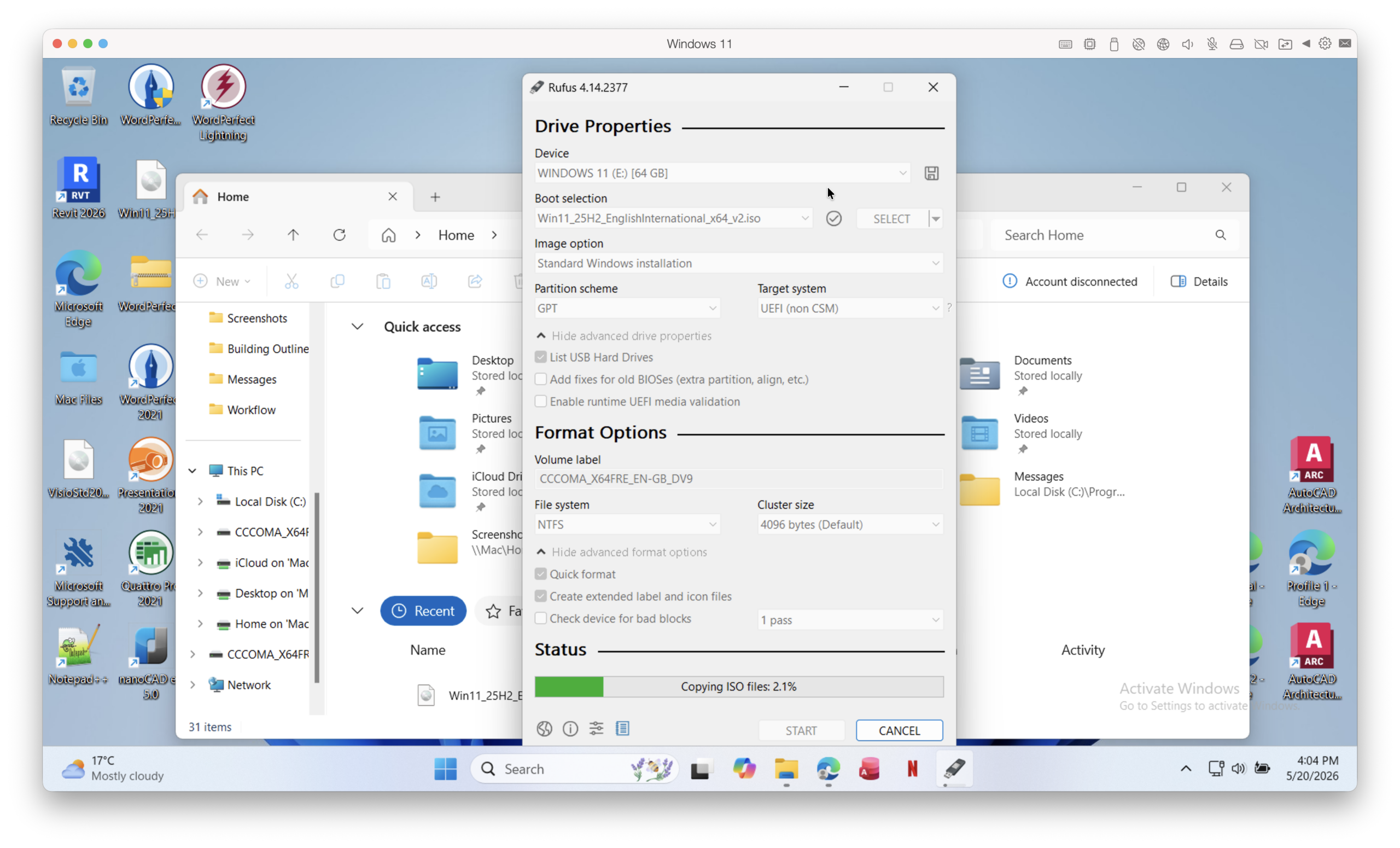Click the Cut scissors icon in Explorer
Viewport: 1400px width, 848px height.
click(291, 281)
